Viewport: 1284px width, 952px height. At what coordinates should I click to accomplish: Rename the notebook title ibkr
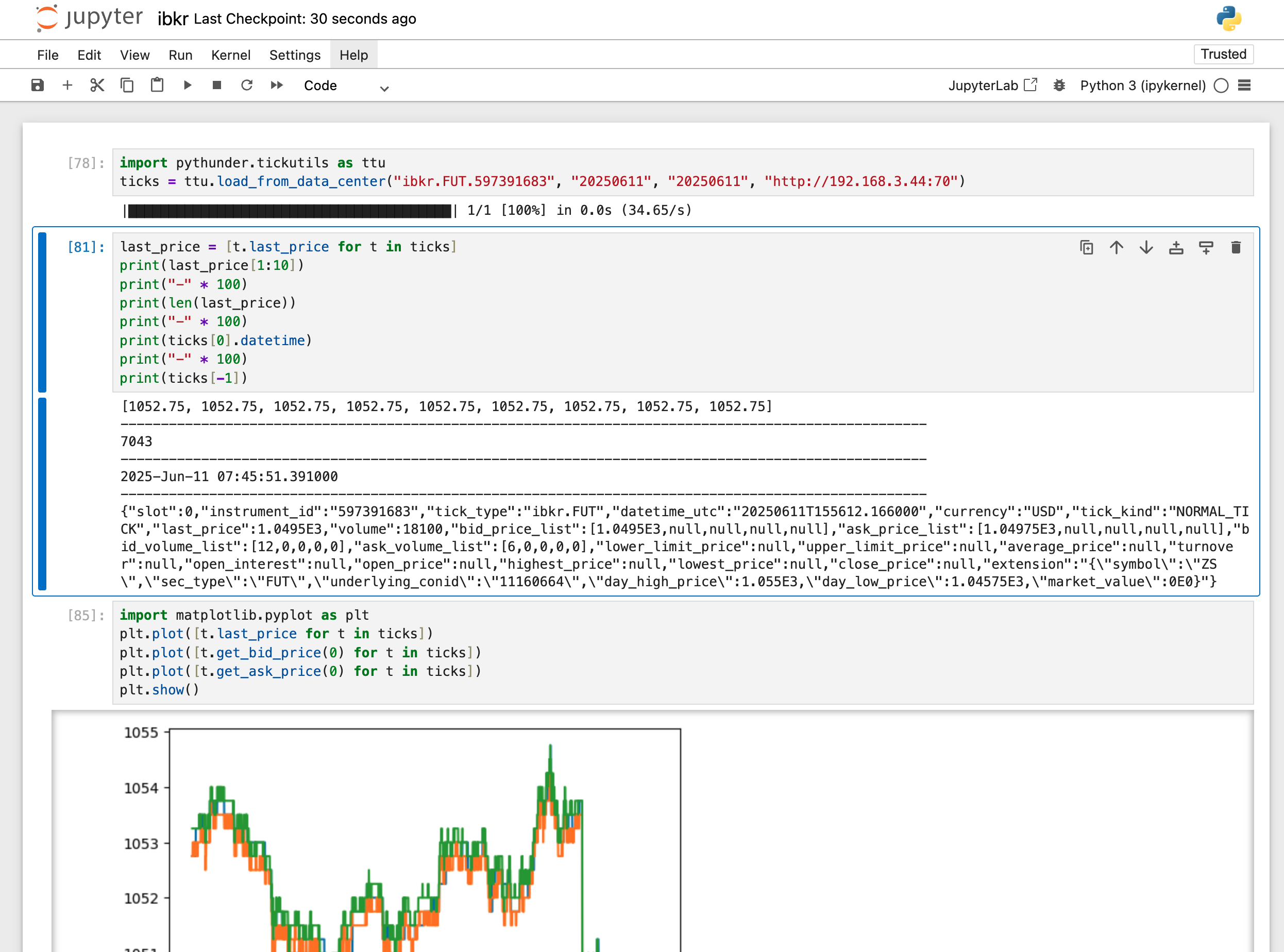pos(173,19)
